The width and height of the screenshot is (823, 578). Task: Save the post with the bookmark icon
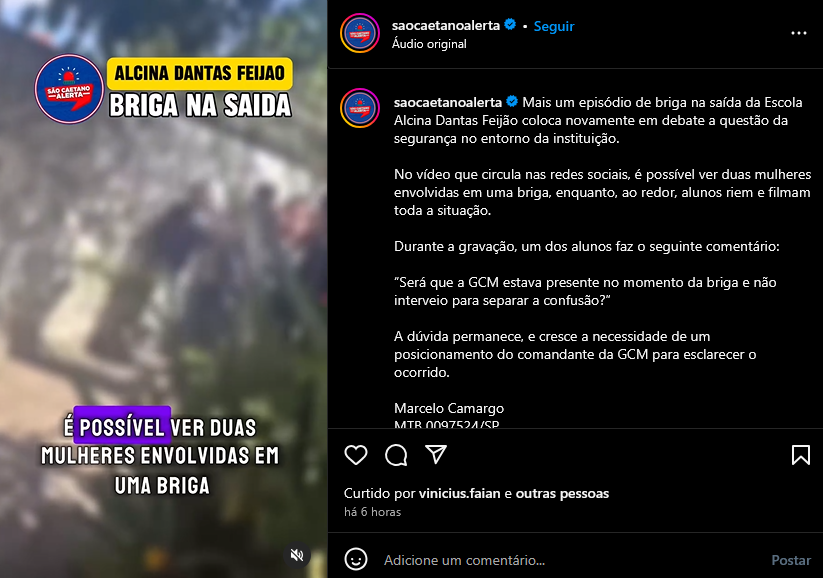800,455
